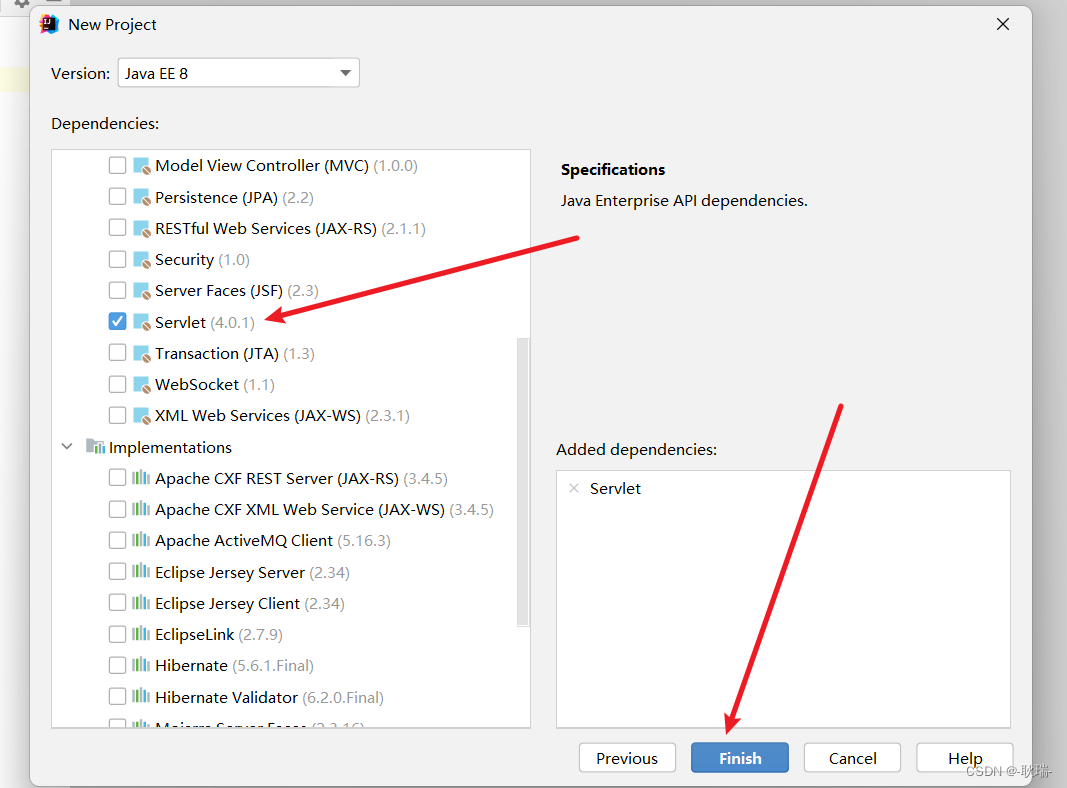Select the EclipseLink (2.7.9) row label
Screen dimensions: 1067x788
coord(219,635)
